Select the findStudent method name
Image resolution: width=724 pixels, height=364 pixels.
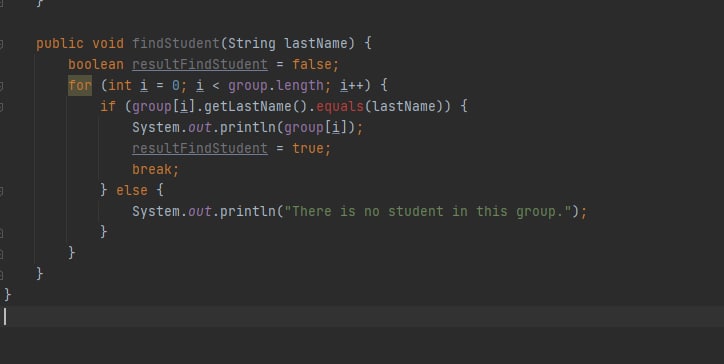click(x=175, y=43)
